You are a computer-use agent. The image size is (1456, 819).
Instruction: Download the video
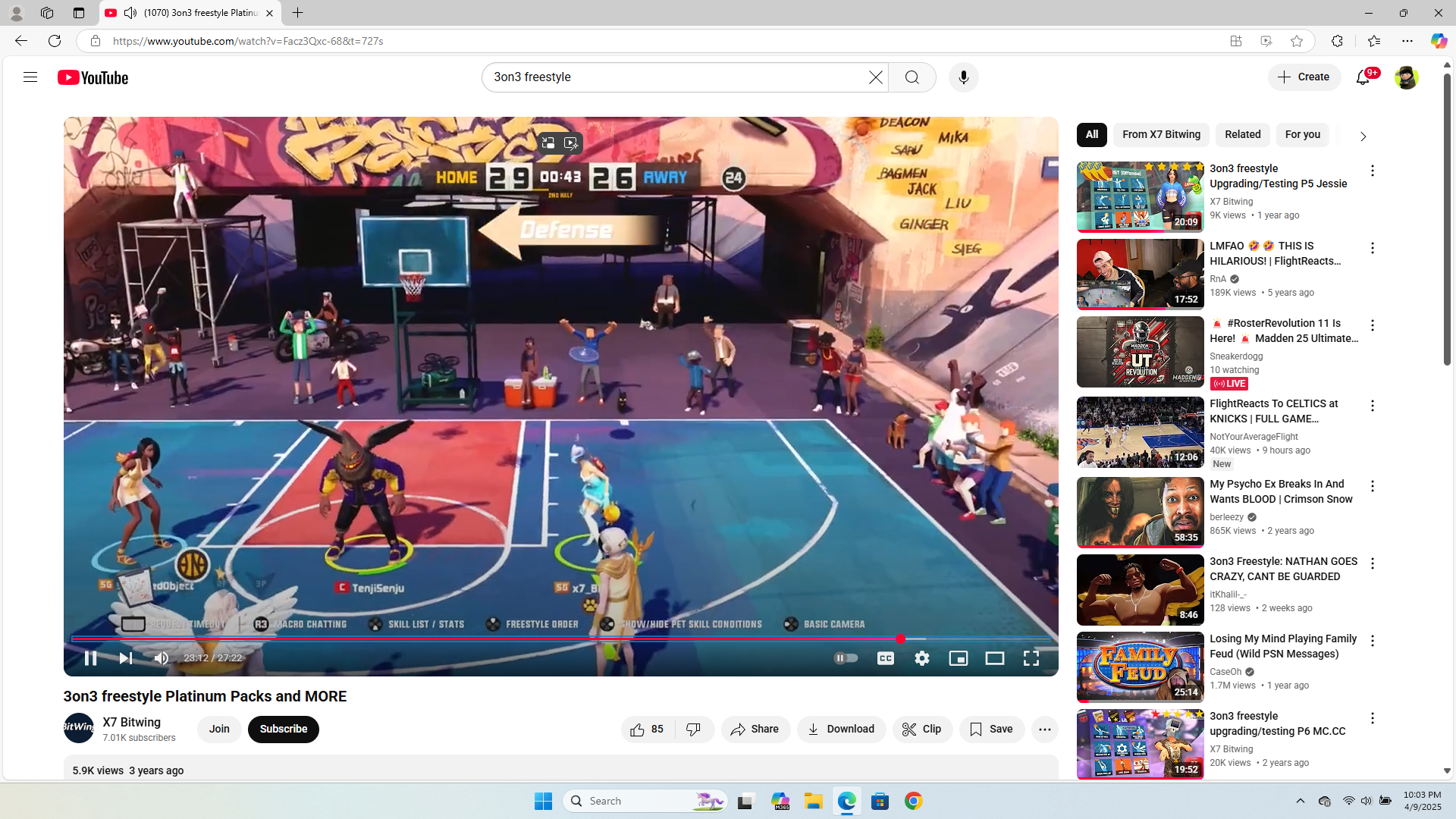click(841, 730)
